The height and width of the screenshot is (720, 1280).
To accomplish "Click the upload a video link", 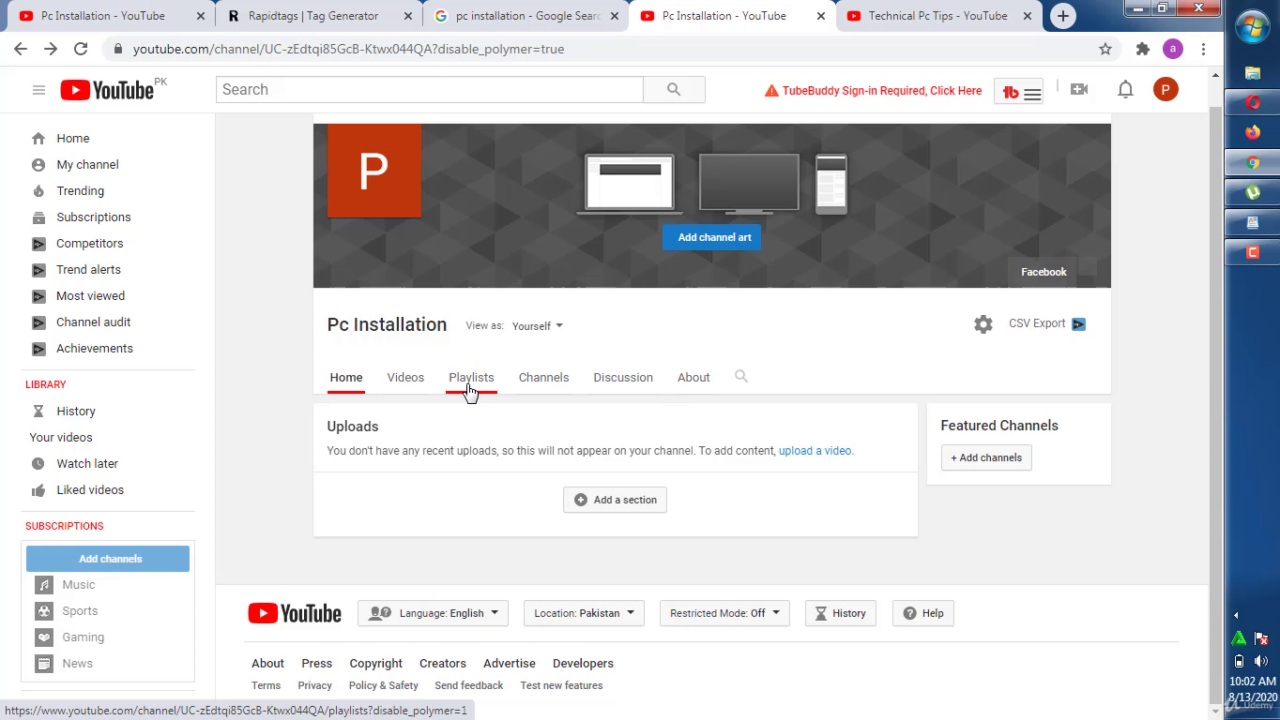I will [815, 451].
